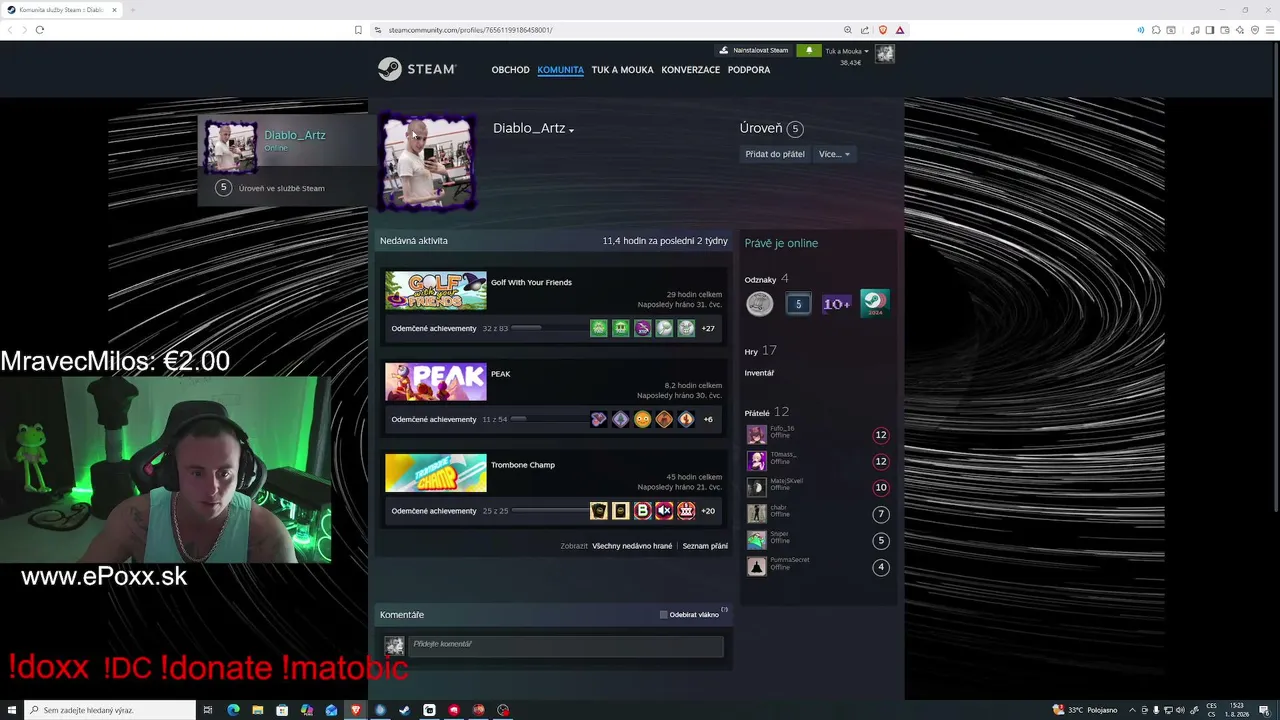The image size is (1280, 720).
Task: Toggle the Odebírat vlákno checkbox
Action: 663,615
